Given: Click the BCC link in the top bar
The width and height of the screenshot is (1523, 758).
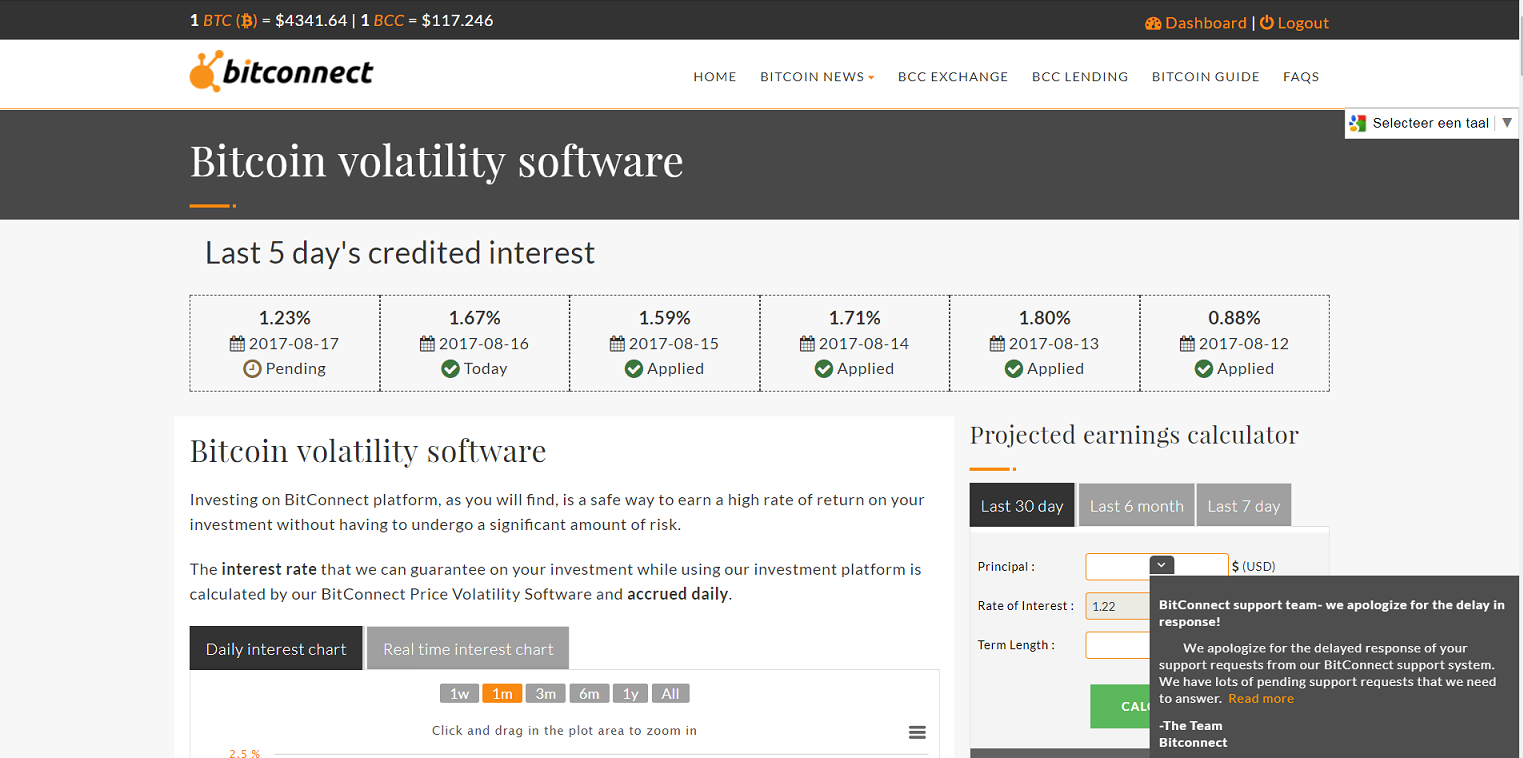Looking at the screenshot, I should pos(389,20).
